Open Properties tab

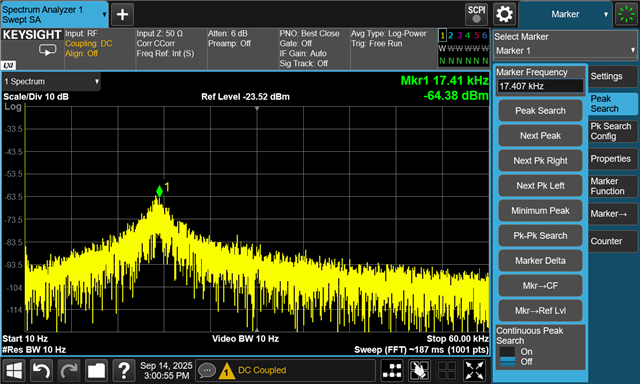[x=613, y=159]
